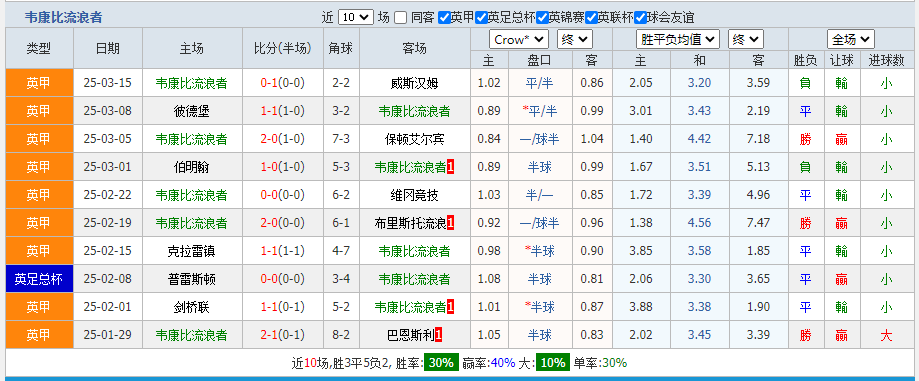919x381 pixels.
Task: Open the 终 dropdown beside 胜平负均值
Action: (x=746, y=40)
